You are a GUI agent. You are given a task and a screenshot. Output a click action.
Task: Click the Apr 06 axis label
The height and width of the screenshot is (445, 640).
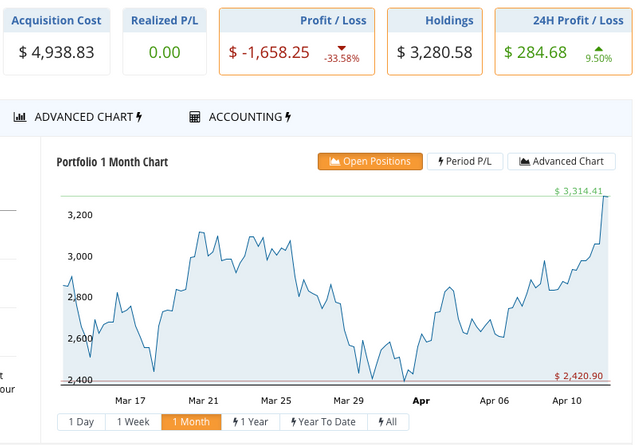(x=494, y=401)
